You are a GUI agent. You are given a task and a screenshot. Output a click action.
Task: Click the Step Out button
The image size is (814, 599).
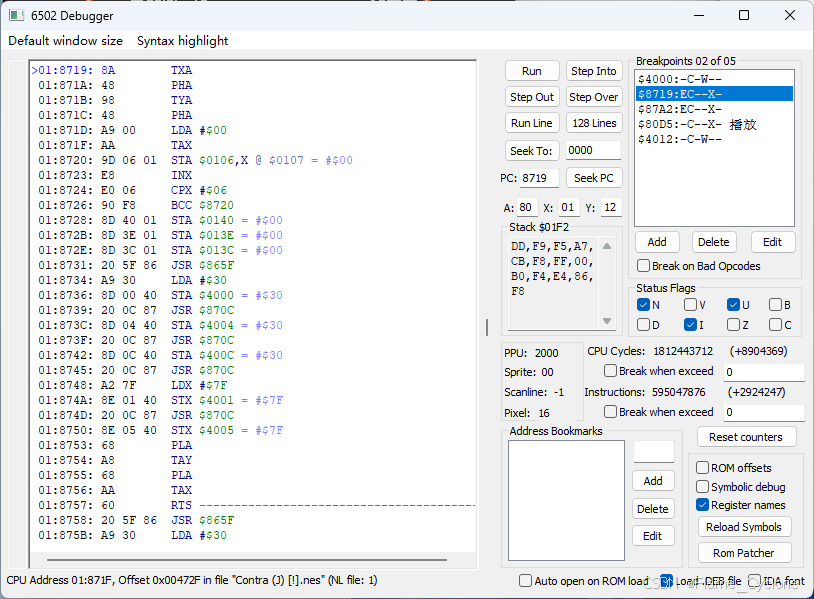(532, 97)
